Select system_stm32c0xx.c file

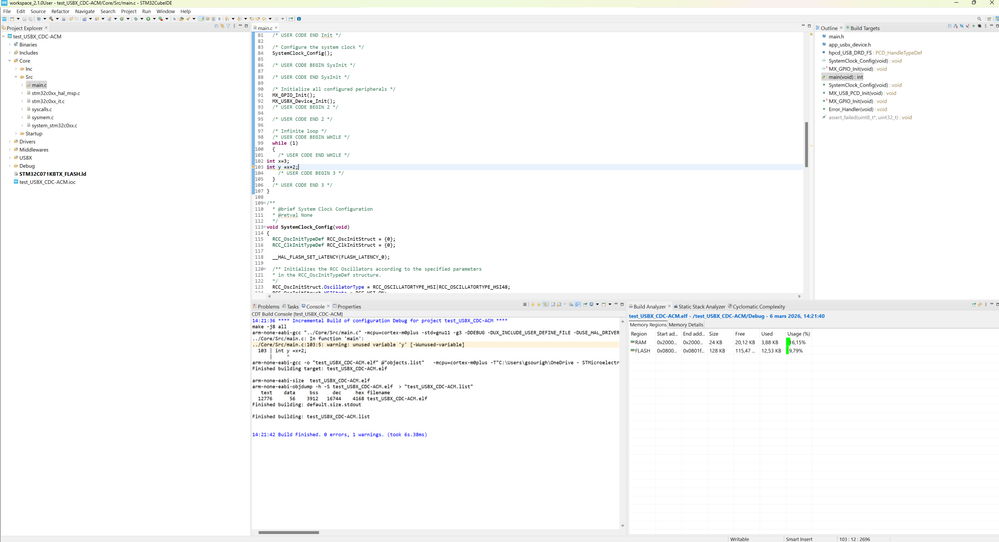(x=54, y=125)
